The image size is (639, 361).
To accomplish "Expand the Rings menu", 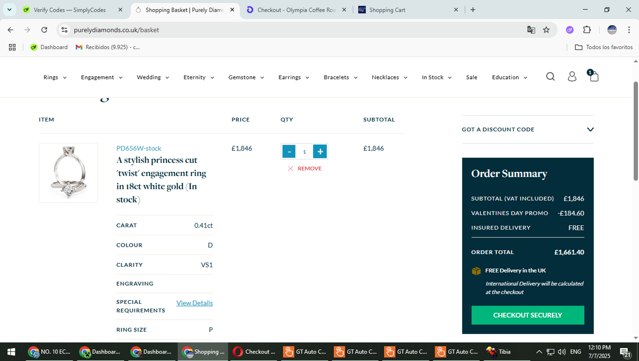I will click(55, 77).
